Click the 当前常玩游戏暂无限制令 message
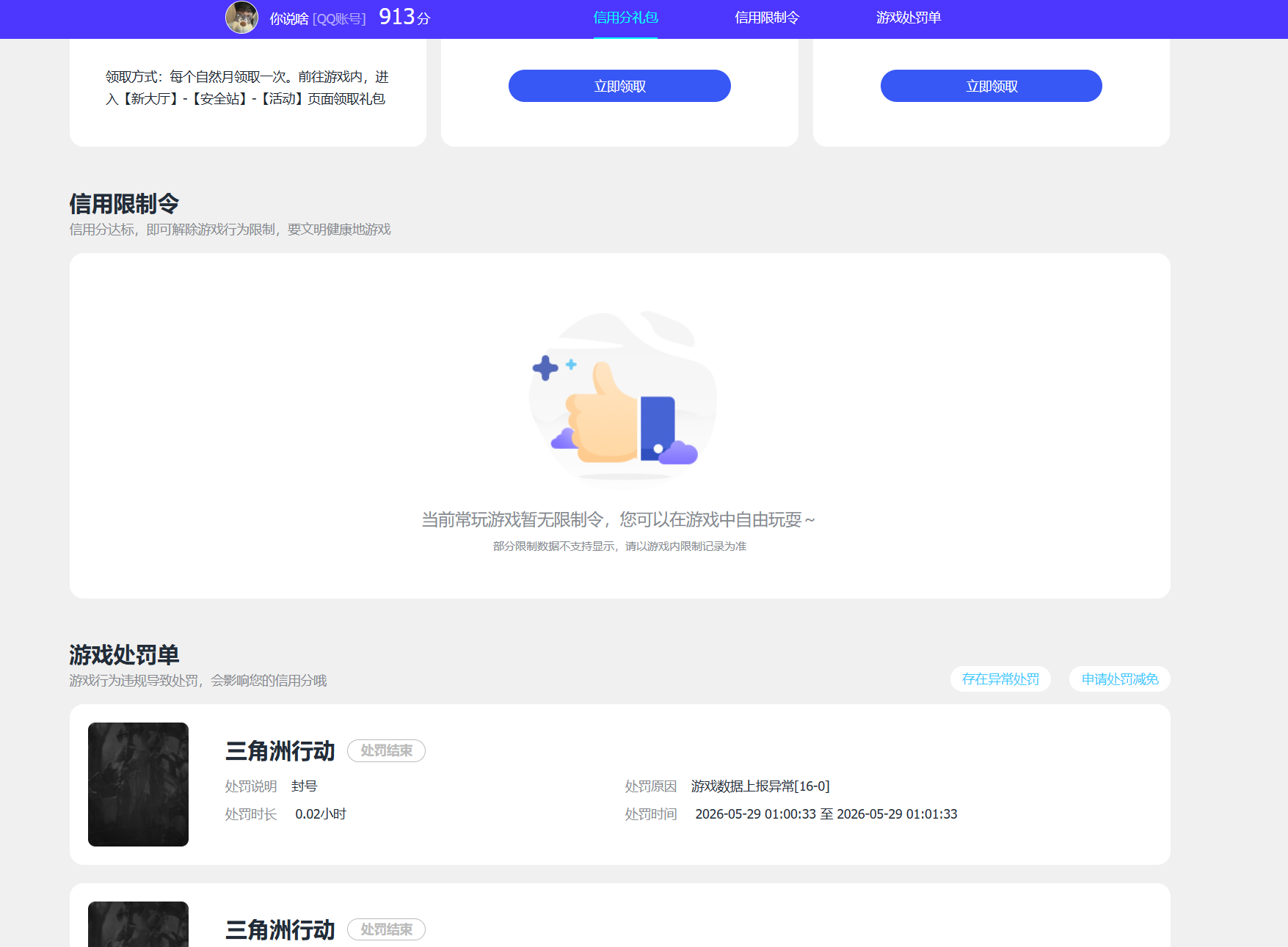This screenshot has width=1288, height=947. [619, 520]
